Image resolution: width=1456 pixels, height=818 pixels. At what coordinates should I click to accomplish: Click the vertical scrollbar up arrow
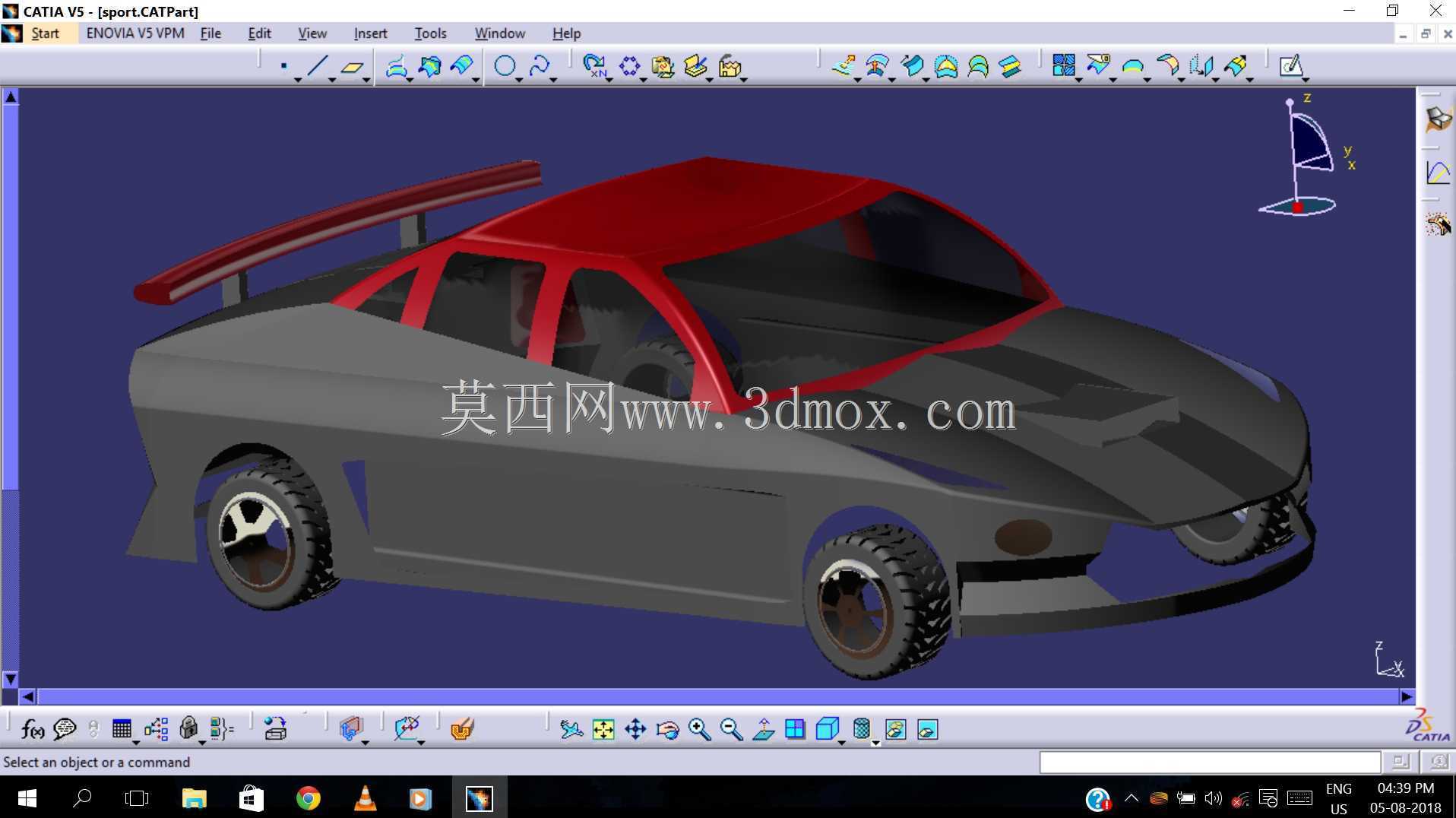click(x=11, y=97)
